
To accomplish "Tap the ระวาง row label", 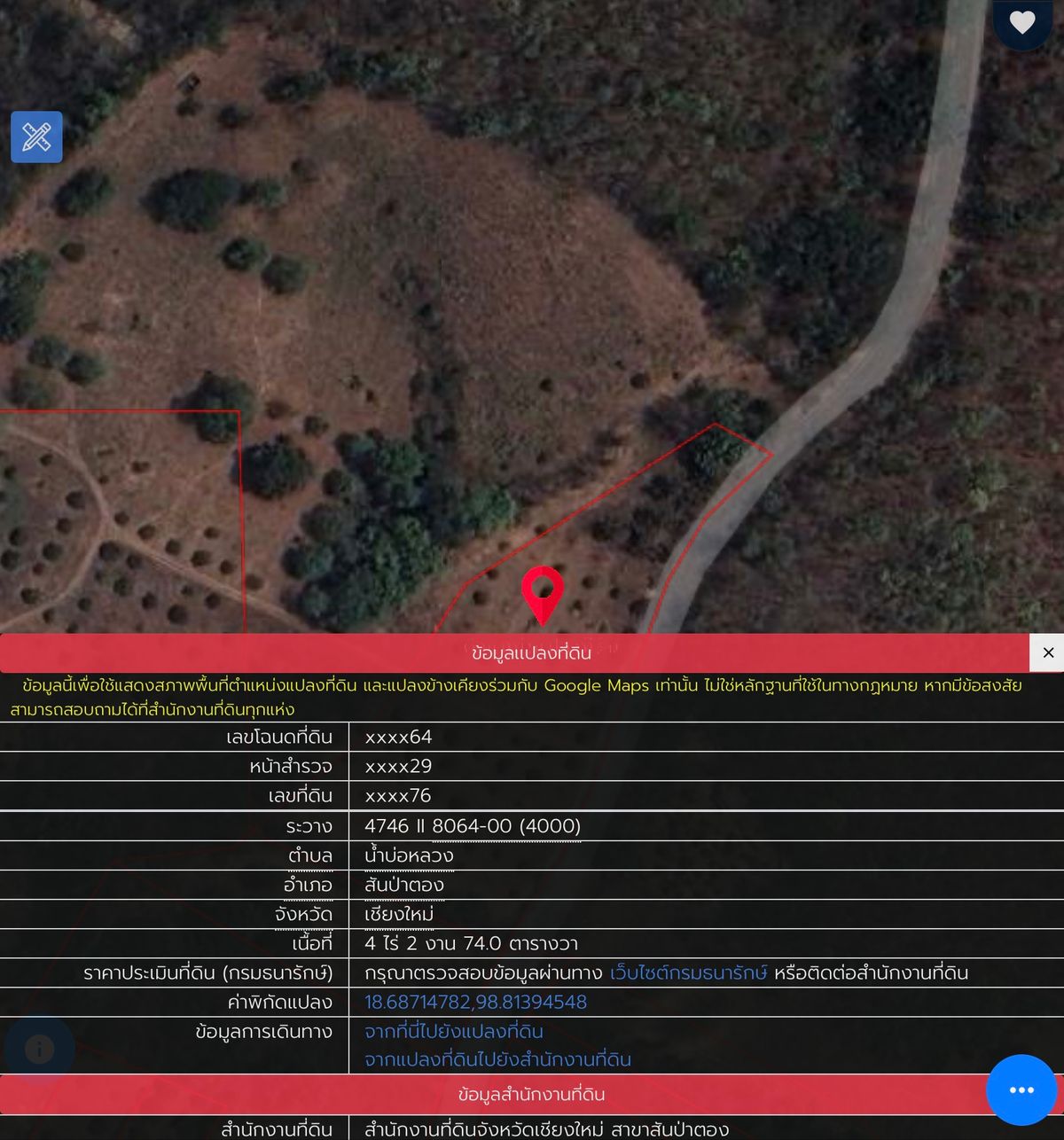I will pos(309,826).
